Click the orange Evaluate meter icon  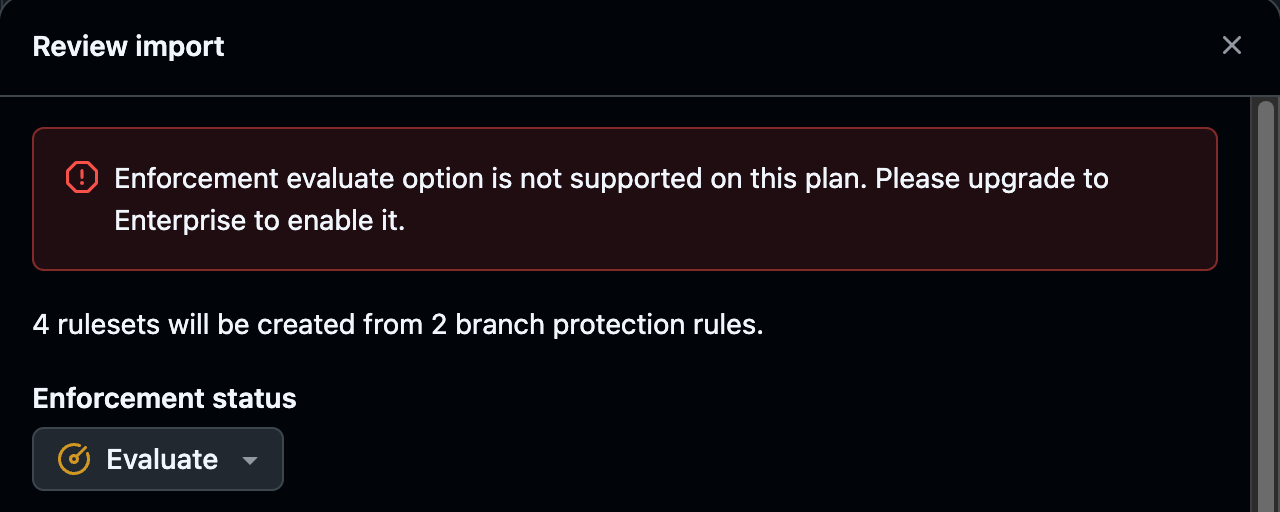click(x=74, y=459)
